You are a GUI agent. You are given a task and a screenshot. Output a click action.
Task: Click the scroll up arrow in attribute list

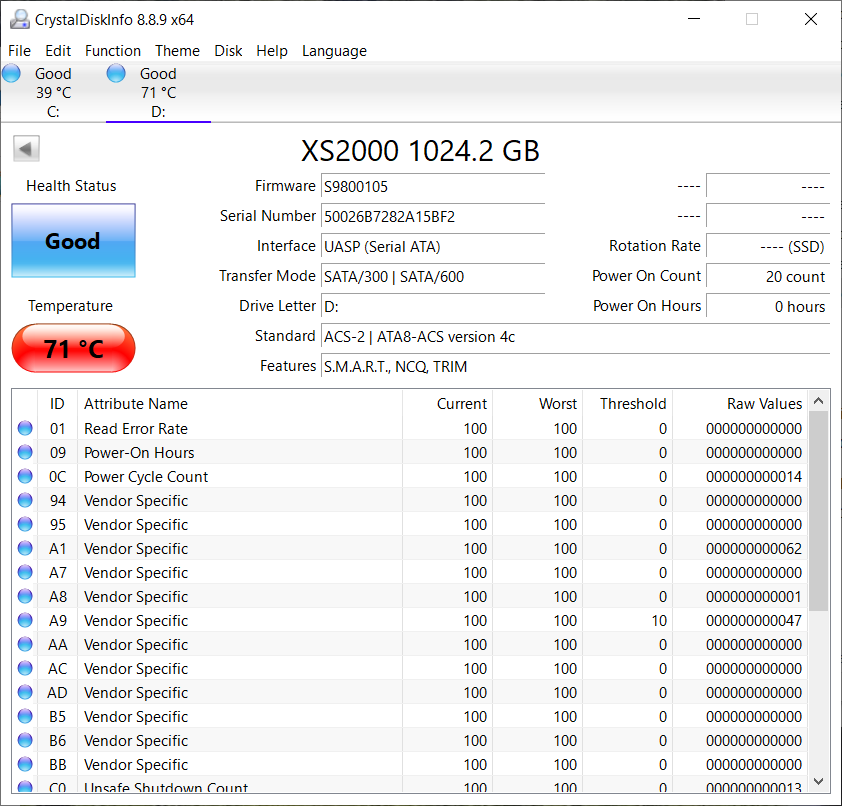(x=818, y=401)
